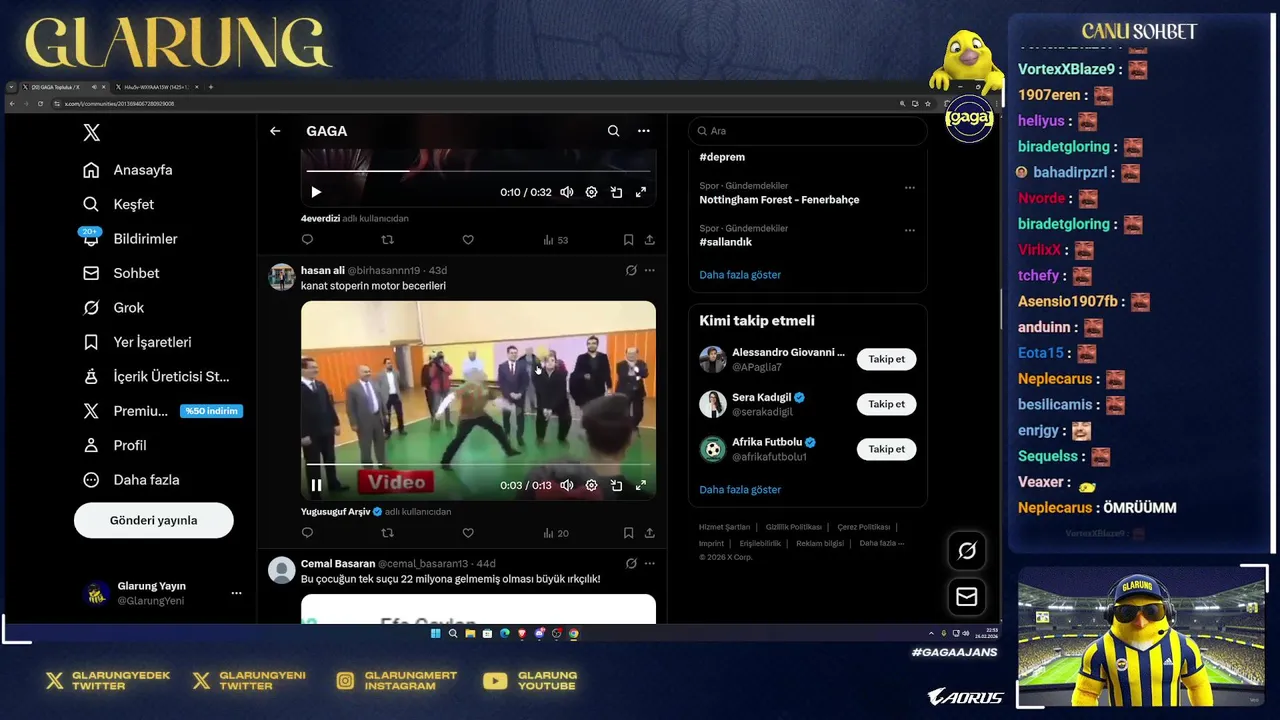The height and width of the screenshot is (720, 1280).
Task: Open more options on Cemal Basaran's post
Action: click(650, 563)
